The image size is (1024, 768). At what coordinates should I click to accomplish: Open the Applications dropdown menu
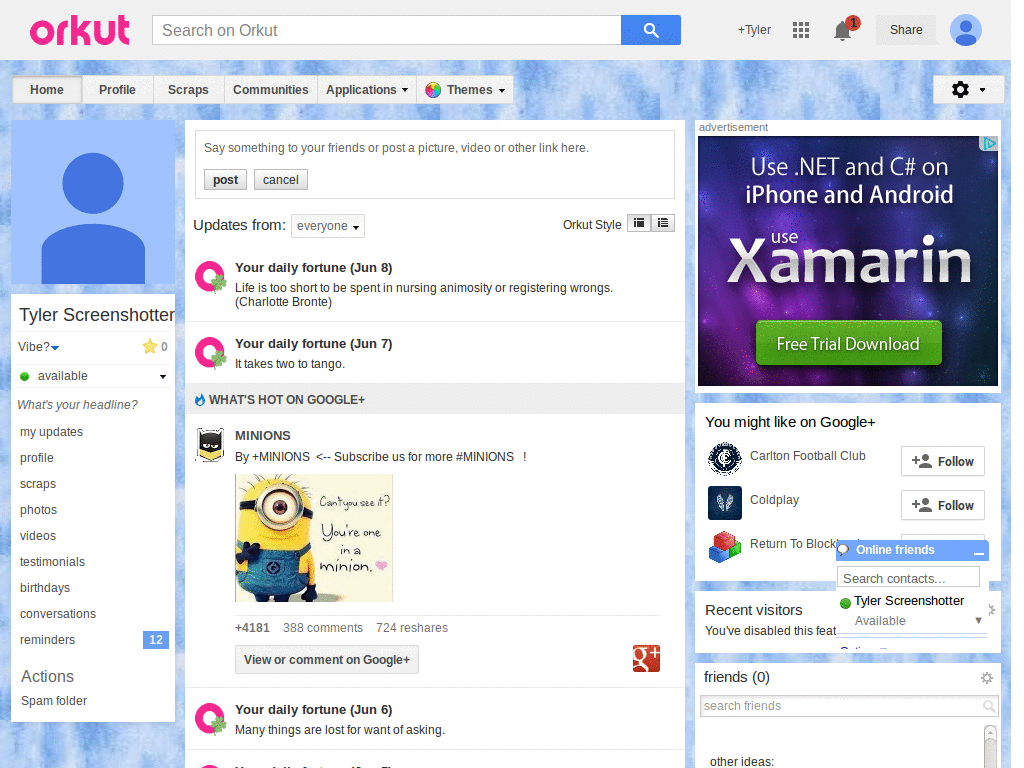pos(367,89)
